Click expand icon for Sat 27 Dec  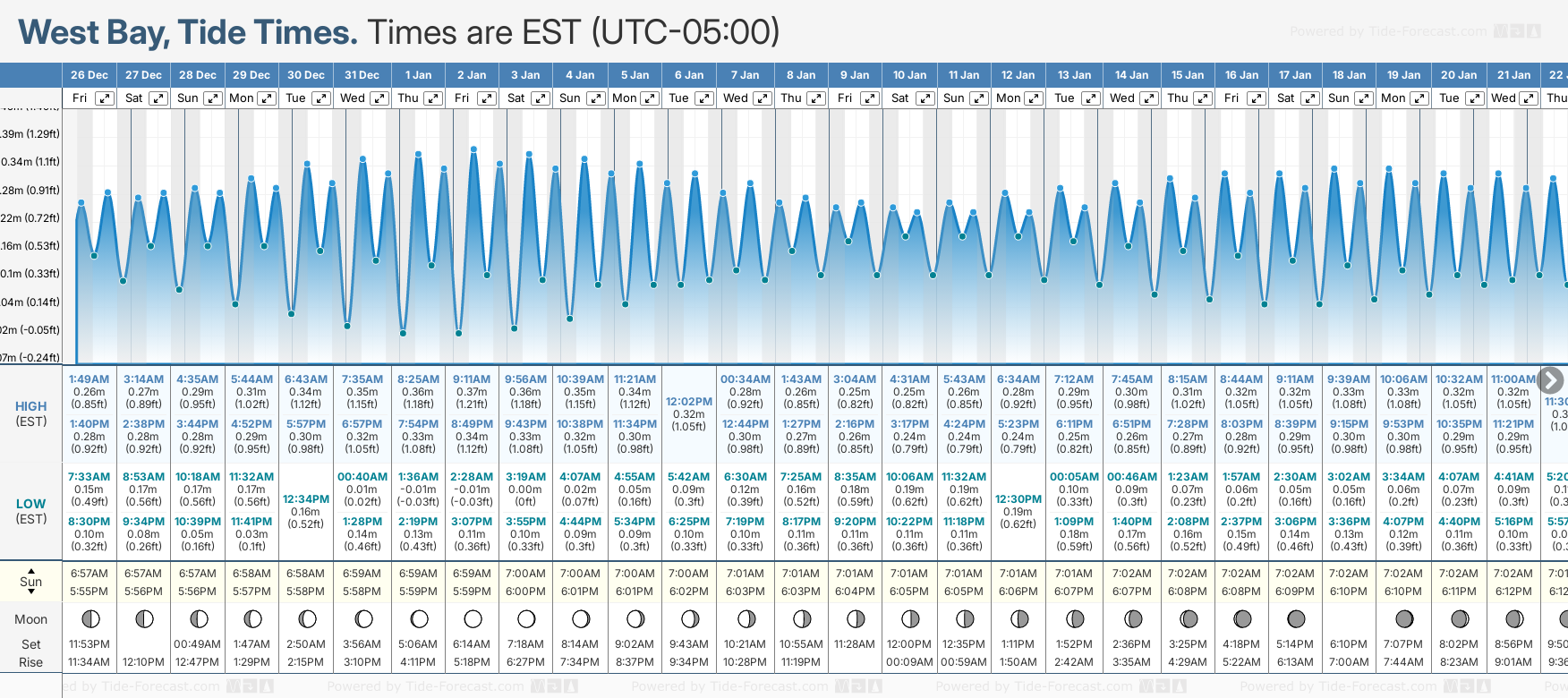(158, 98)
